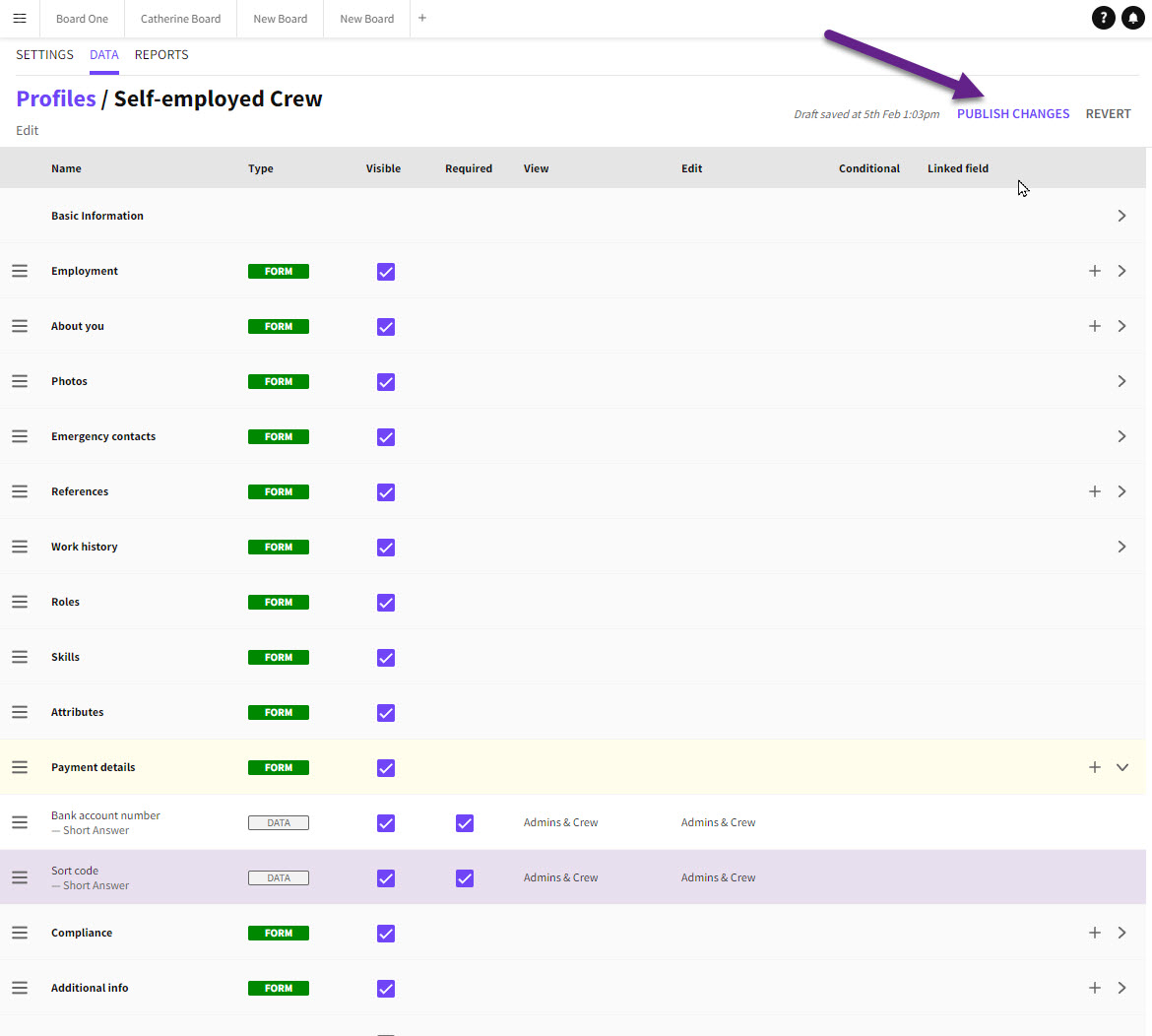This screenshot has height=1036, width=1152.
Task: Open the hamburger main menu
Action: tap(20, 19)
